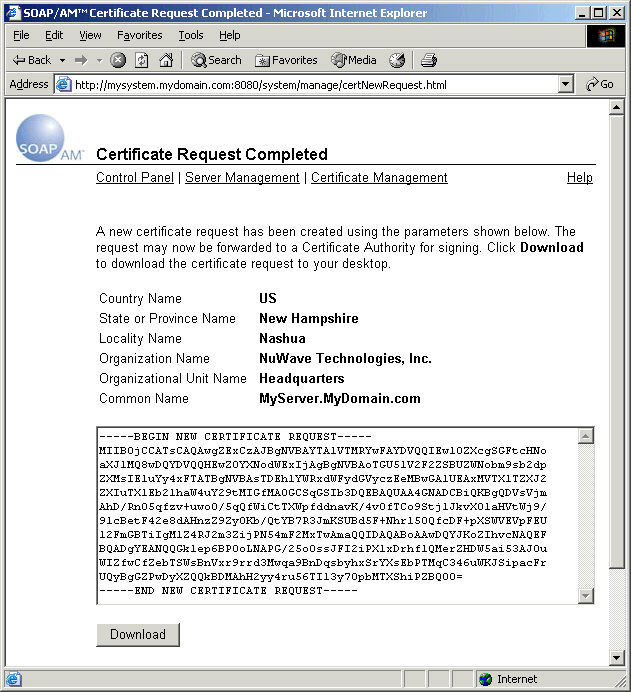Refresh the page using toolbar icon

(141, 60)
